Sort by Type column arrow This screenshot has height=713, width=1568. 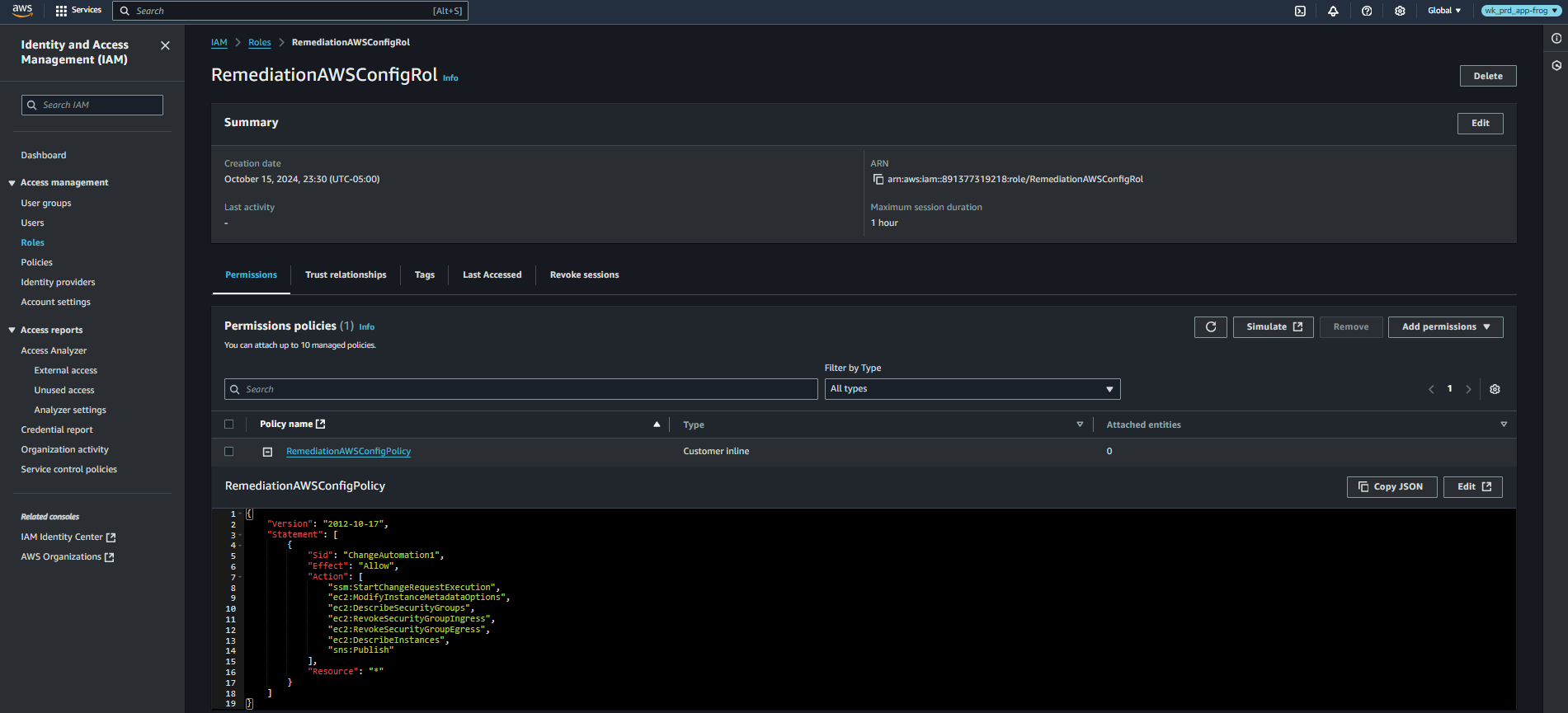tap(1080, 425)
